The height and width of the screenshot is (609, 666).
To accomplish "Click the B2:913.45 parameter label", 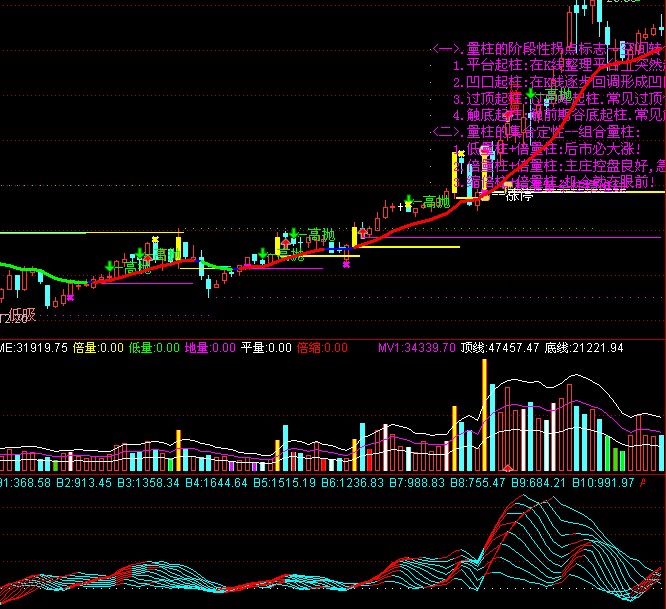I will (84, 483).
